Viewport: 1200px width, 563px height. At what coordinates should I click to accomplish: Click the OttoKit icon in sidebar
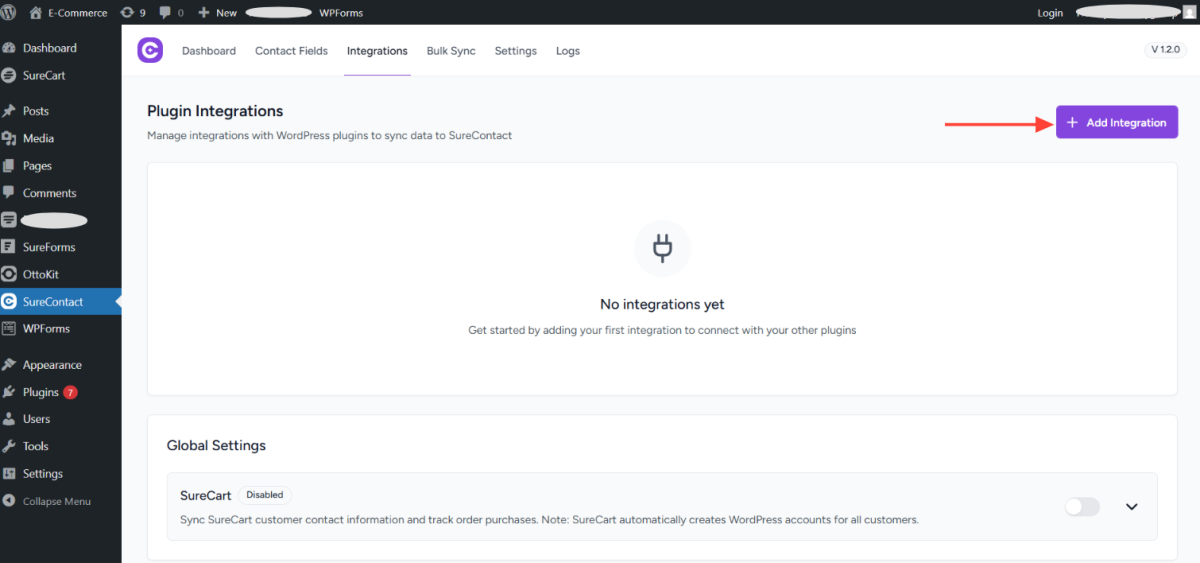click(x=9, y=274)
